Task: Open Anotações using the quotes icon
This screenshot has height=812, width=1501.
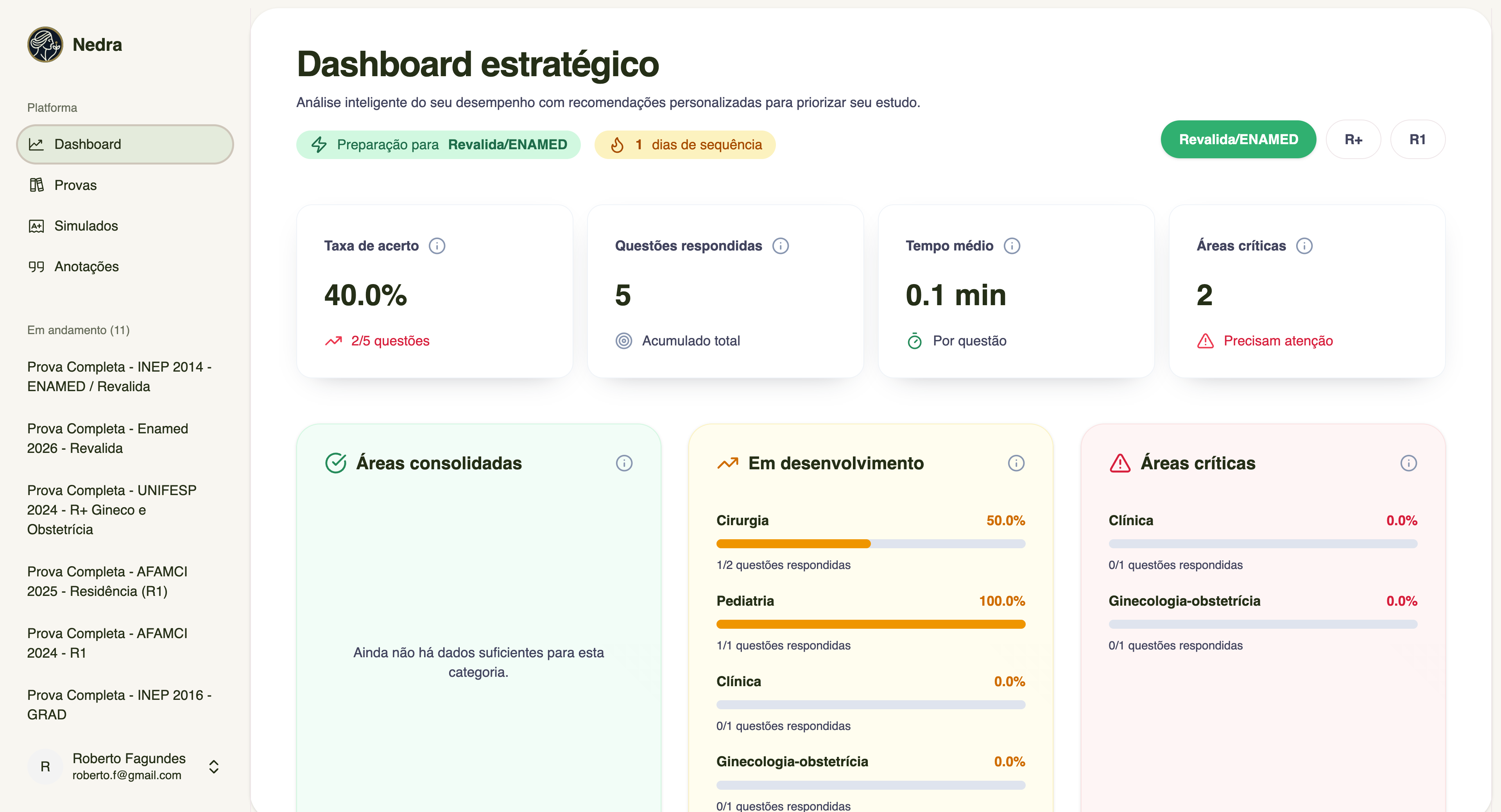Action: coord(36,266)
